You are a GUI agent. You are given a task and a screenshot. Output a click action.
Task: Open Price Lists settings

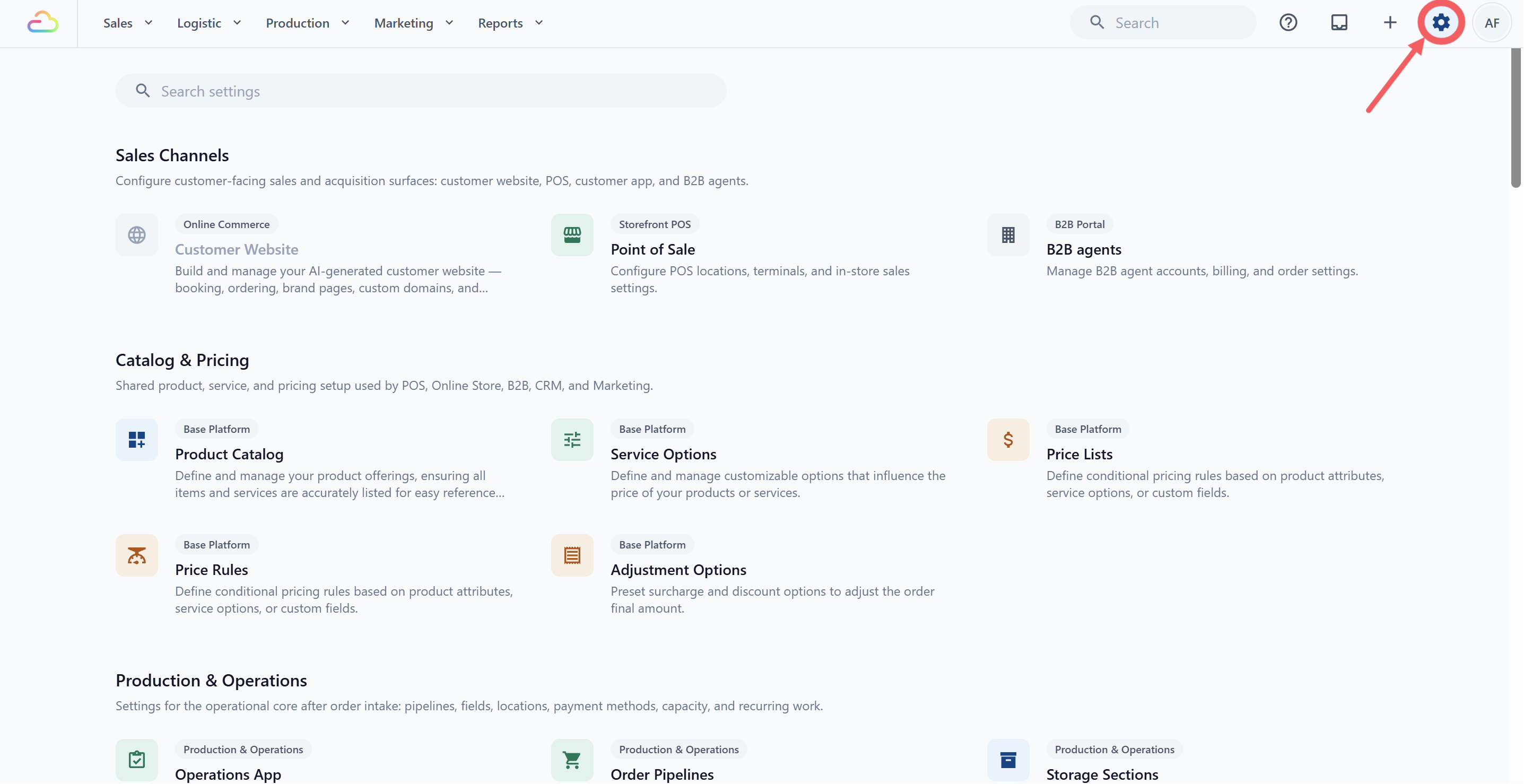tap(1079, 455)
